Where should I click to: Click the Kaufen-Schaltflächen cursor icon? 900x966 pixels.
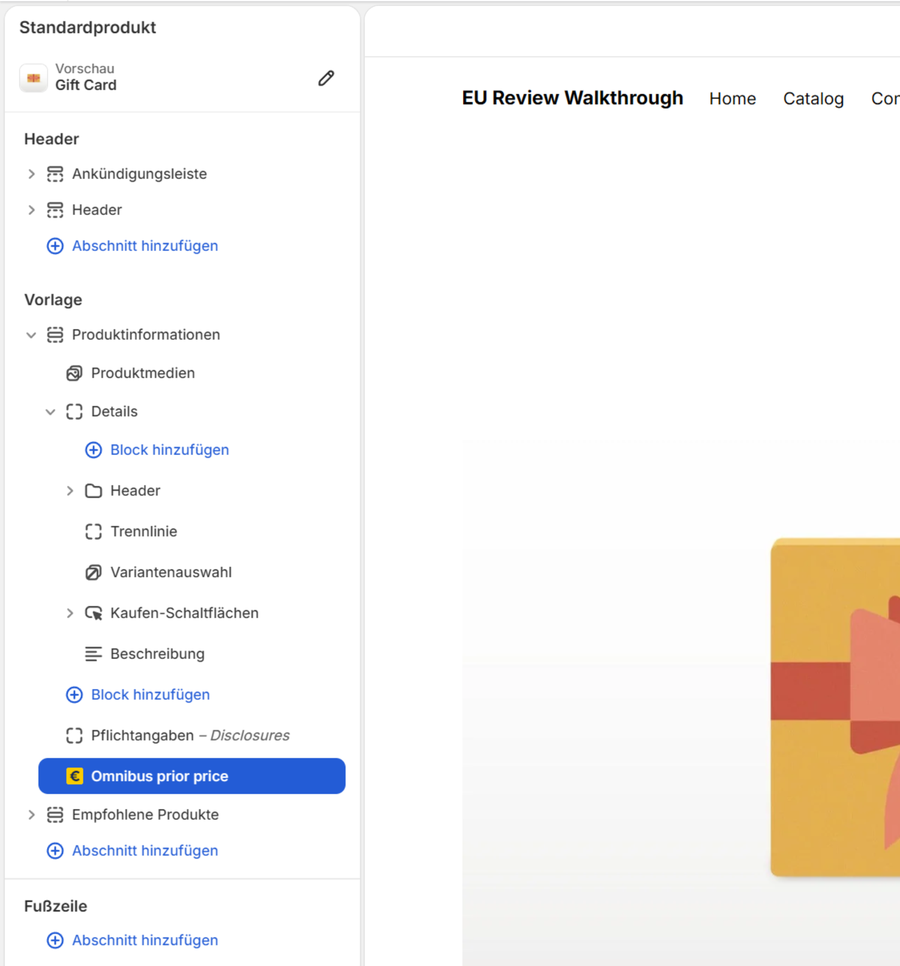(93, 614)
